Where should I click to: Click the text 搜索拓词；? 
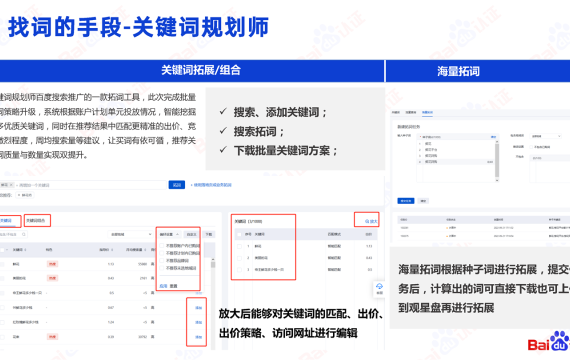tap(258, 131)
